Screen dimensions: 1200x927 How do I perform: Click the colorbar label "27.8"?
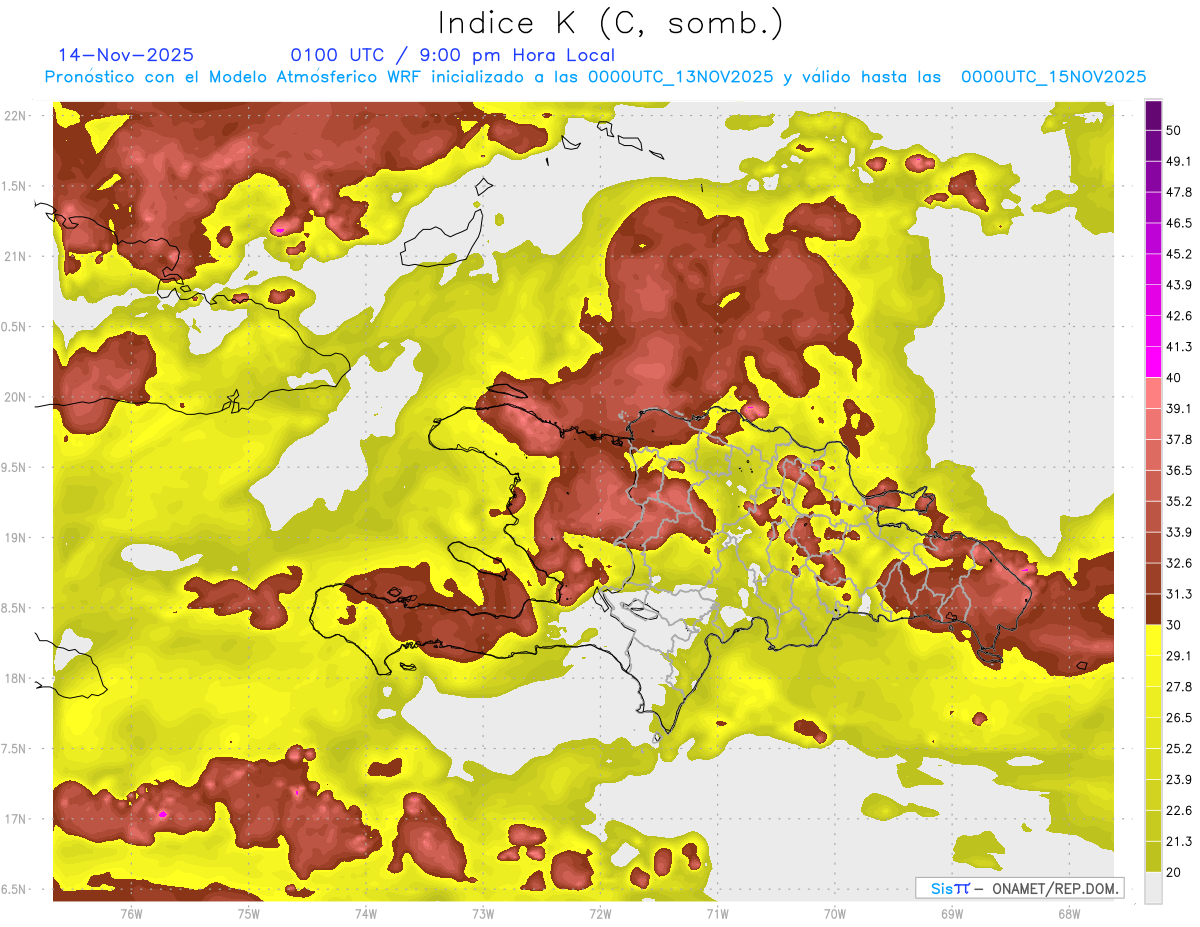1179,686
